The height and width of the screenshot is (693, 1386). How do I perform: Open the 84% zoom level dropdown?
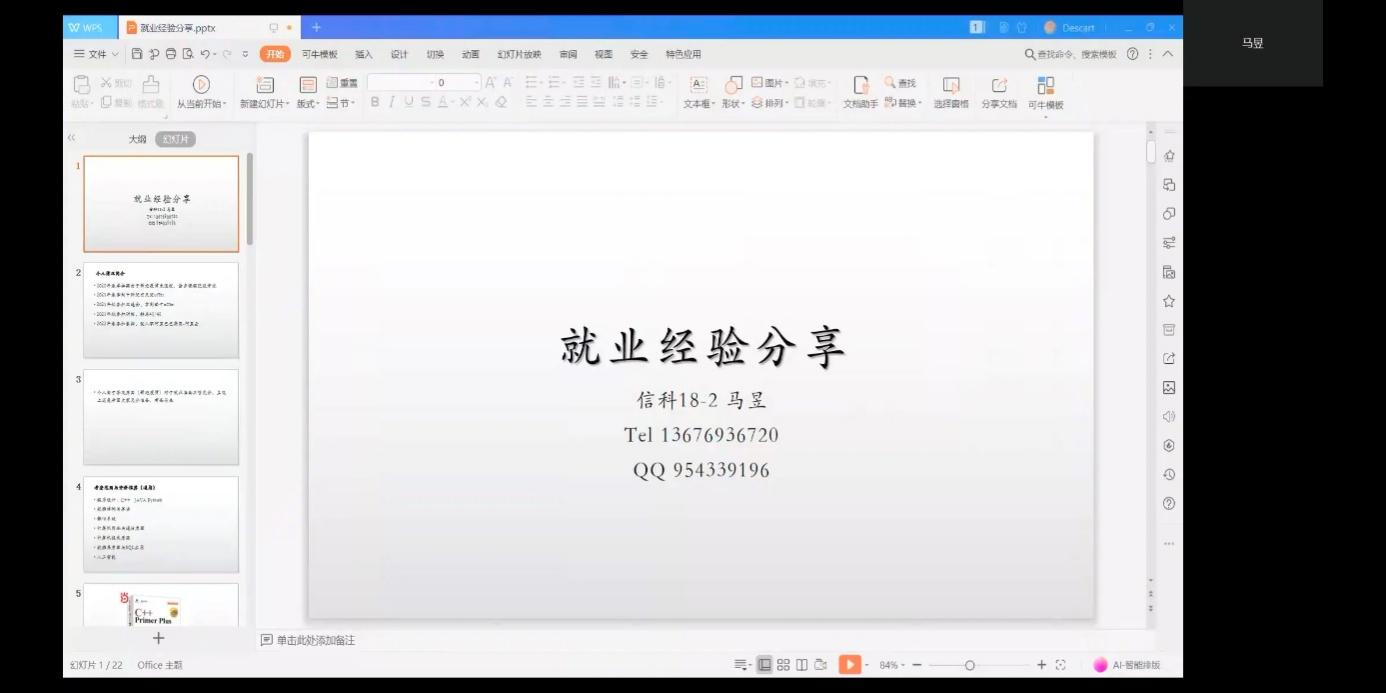click(891, 665)
